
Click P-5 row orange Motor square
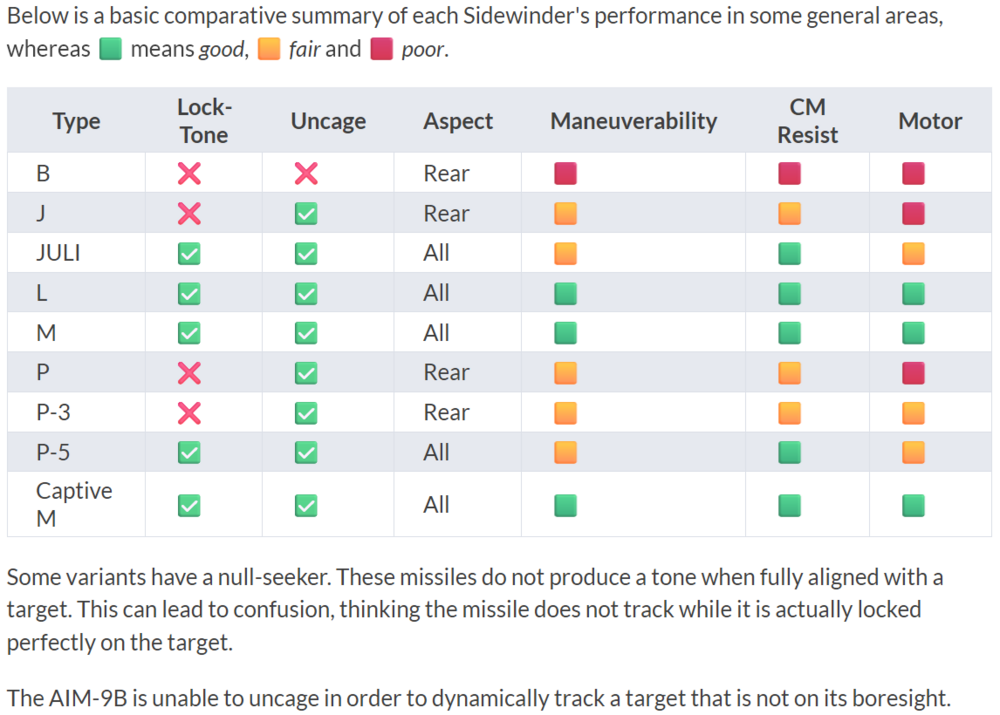pos(913,453)
